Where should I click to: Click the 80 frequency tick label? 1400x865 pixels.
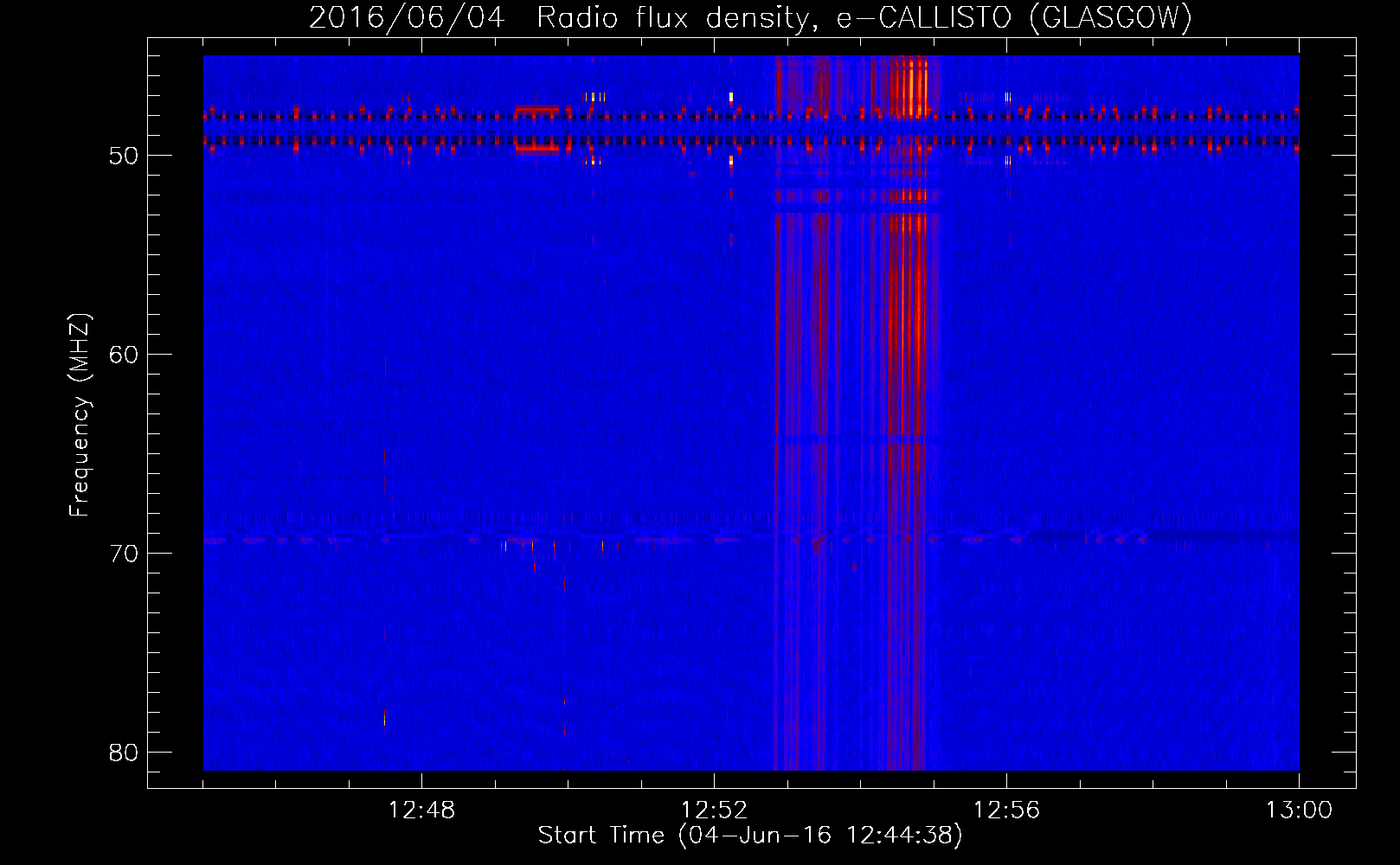(x=124, y=753)
